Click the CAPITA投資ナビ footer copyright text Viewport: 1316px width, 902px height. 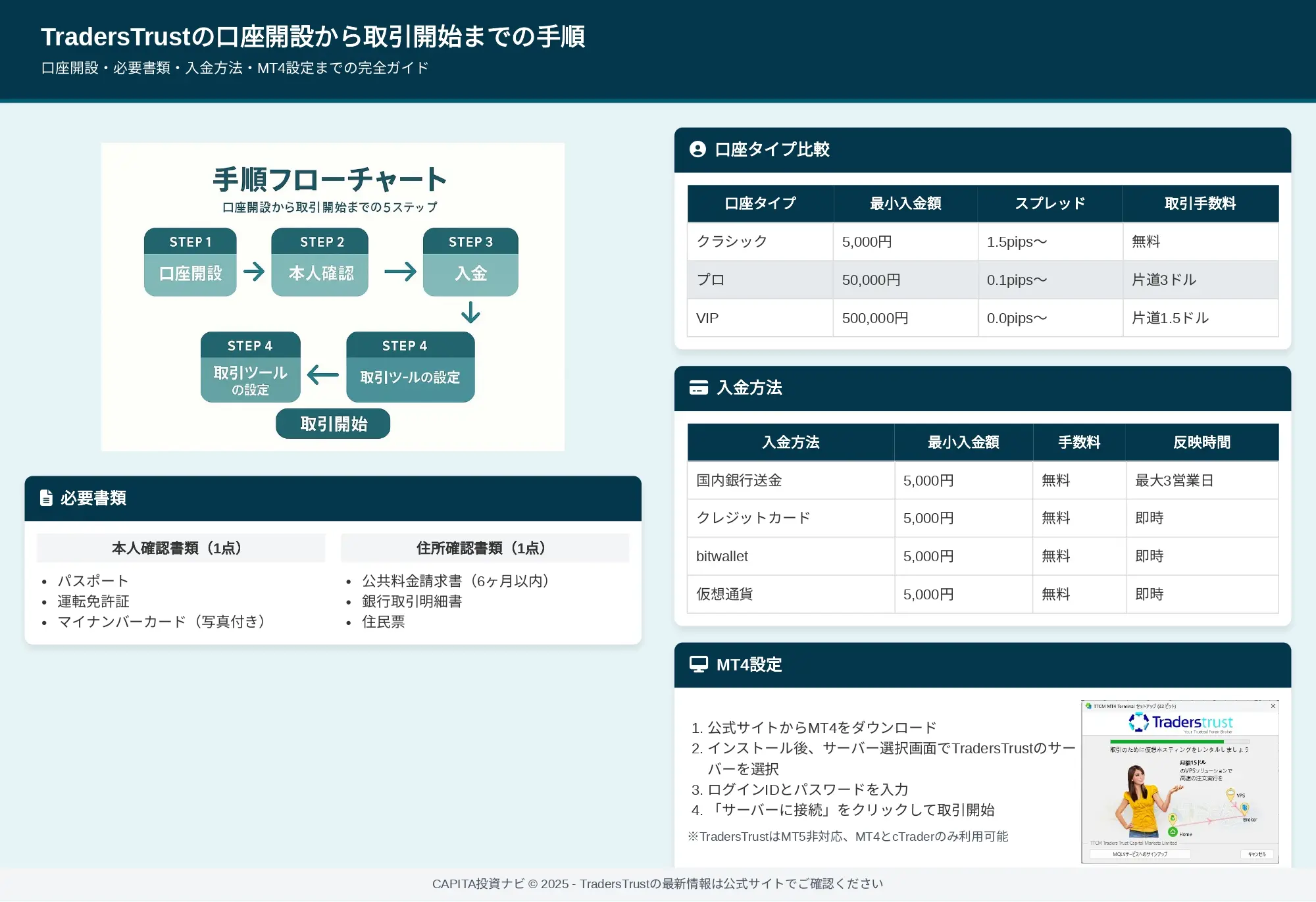tap(657, 884)
